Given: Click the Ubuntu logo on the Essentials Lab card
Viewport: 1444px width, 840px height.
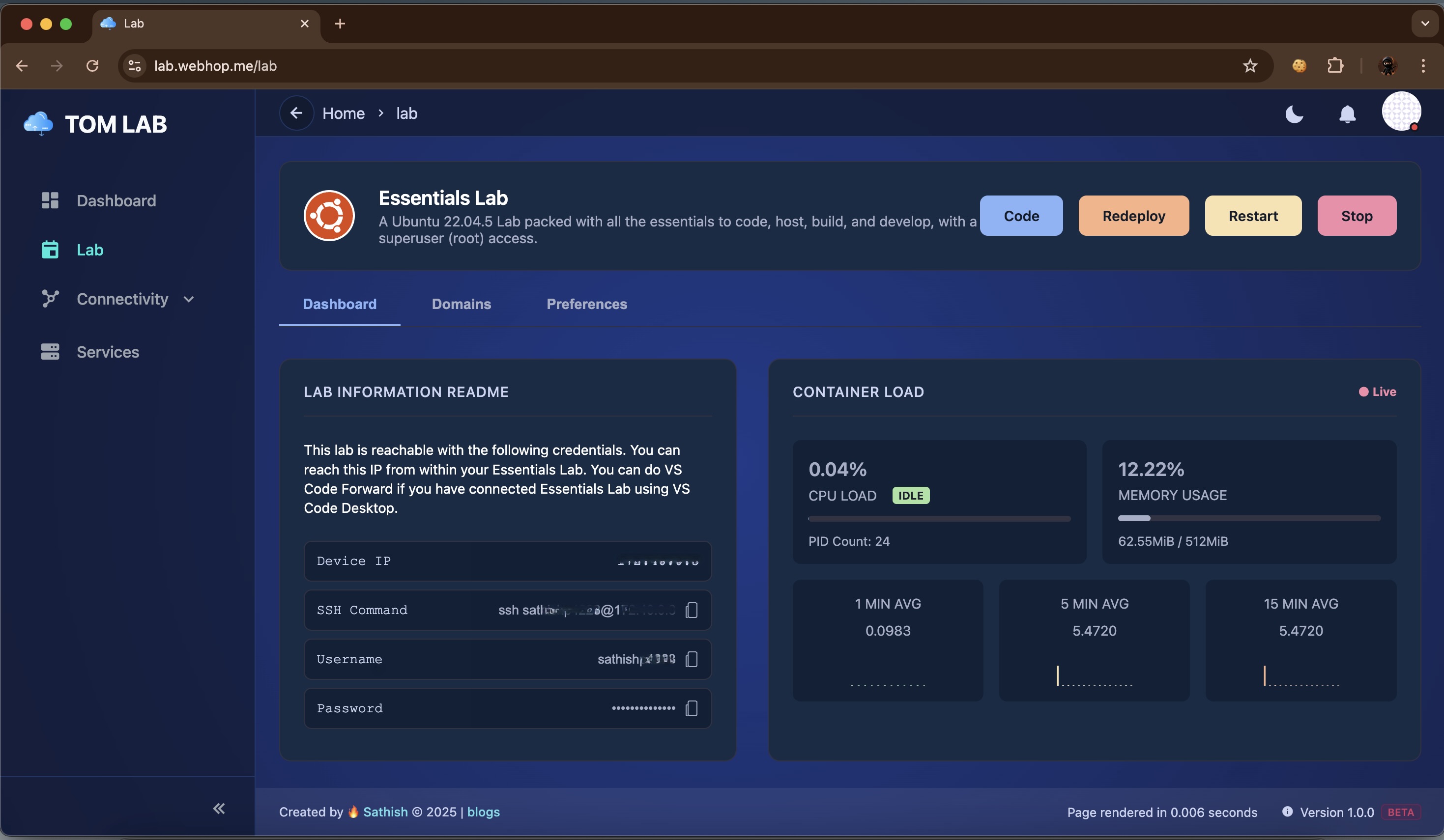Looking at the screenshot, I should pos(329,216).
